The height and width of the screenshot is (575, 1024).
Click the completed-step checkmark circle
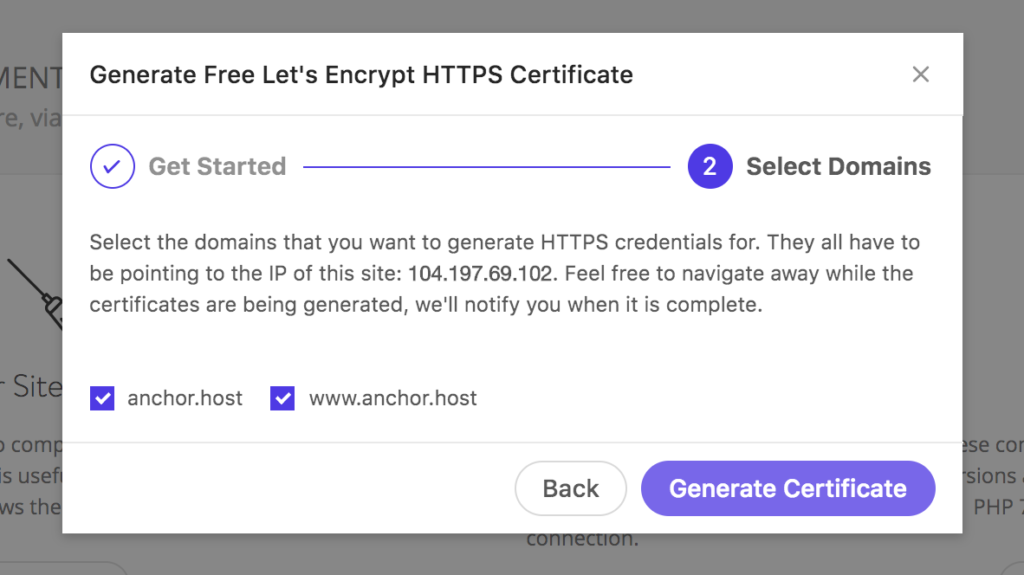(112, 166)
